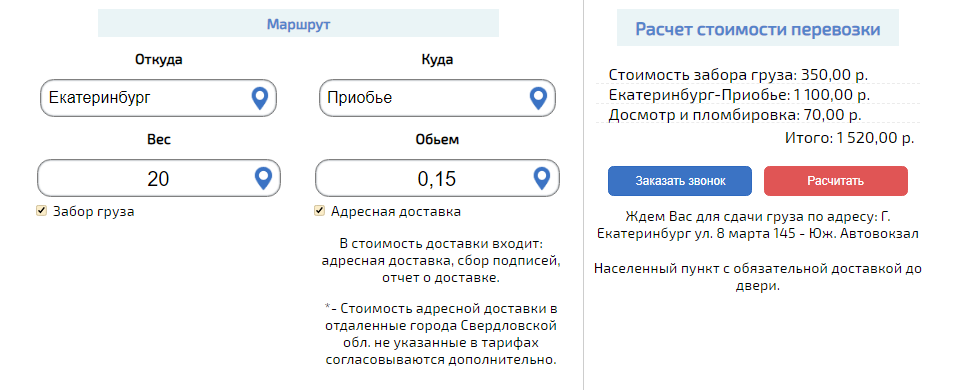The height and width of the screenshot is (390, 955).
Task: Click the pin icon in the Обьем field
Action: 541,179
